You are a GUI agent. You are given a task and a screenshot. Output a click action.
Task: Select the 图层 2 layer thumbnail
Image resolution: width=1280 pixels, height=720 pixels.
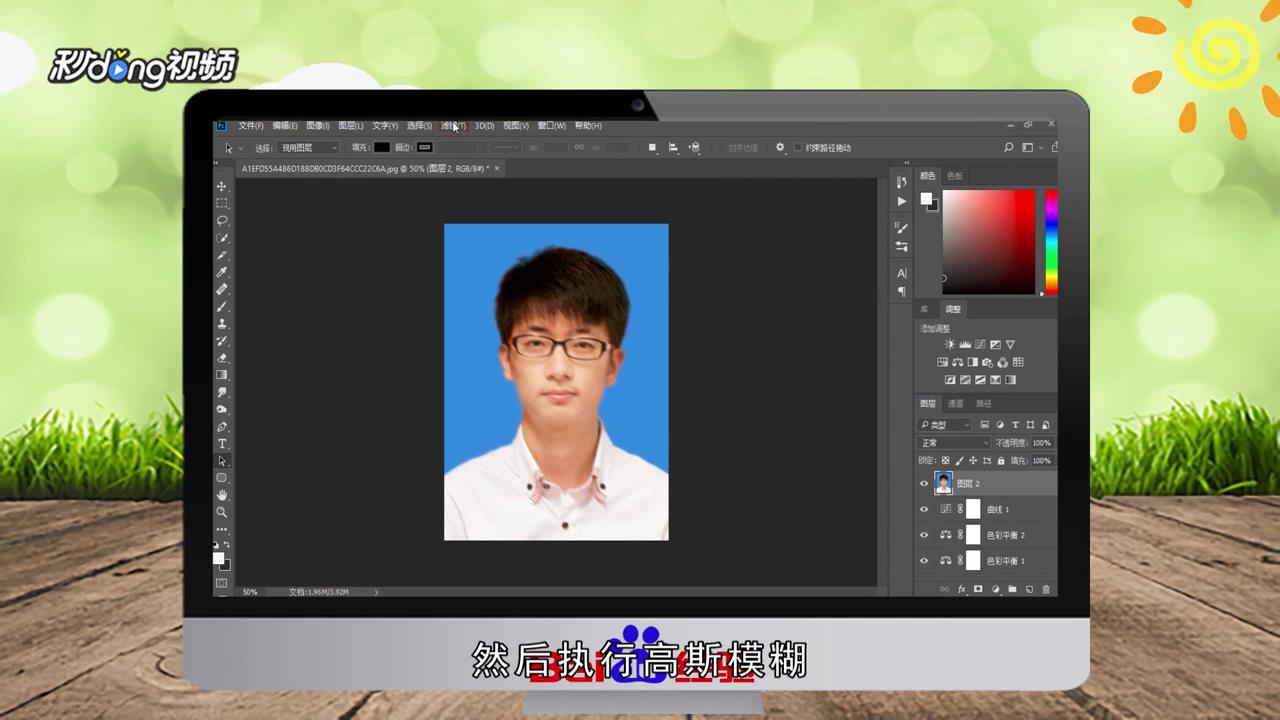(943, 483)
